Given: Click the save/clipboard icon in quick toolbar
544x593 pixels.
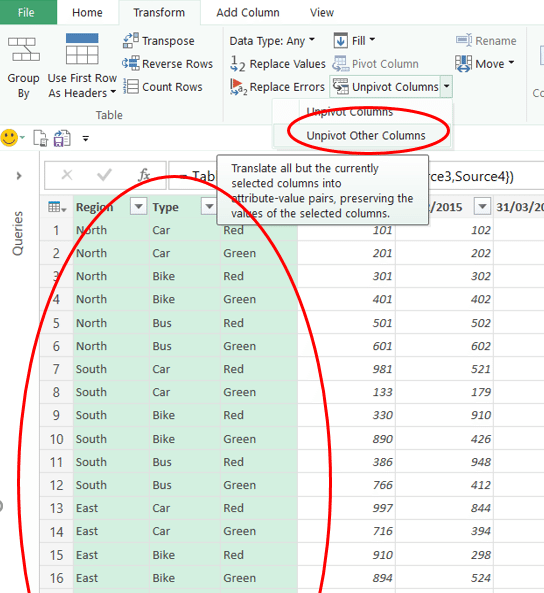Looking at the screenshot, I should [x=62, y=138].
